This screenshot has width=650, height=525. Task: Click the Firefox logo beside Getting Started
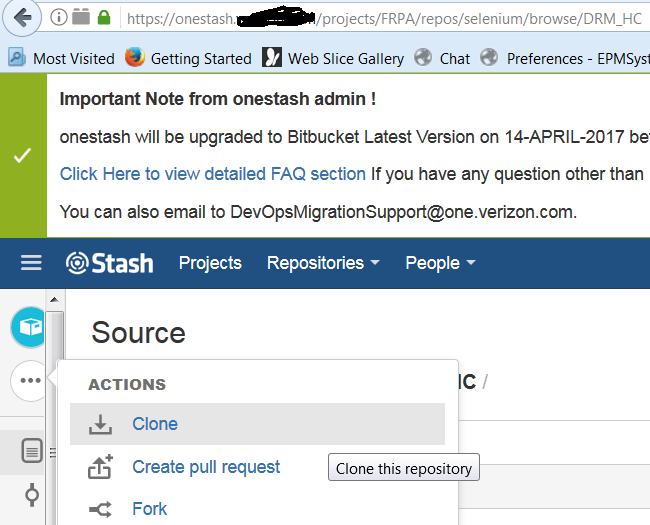pos(135,57)
